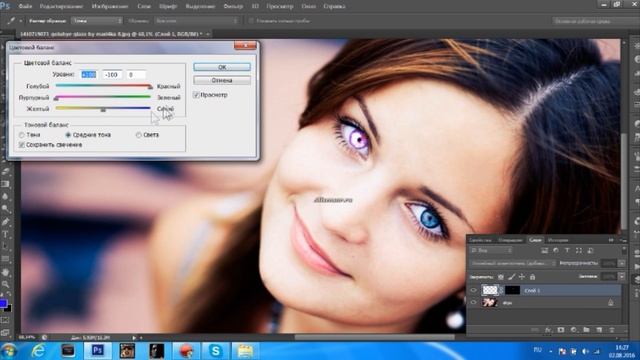
Task: Lock image pixels brush icon
Action: pyautogui.click(x=511, y=277)
